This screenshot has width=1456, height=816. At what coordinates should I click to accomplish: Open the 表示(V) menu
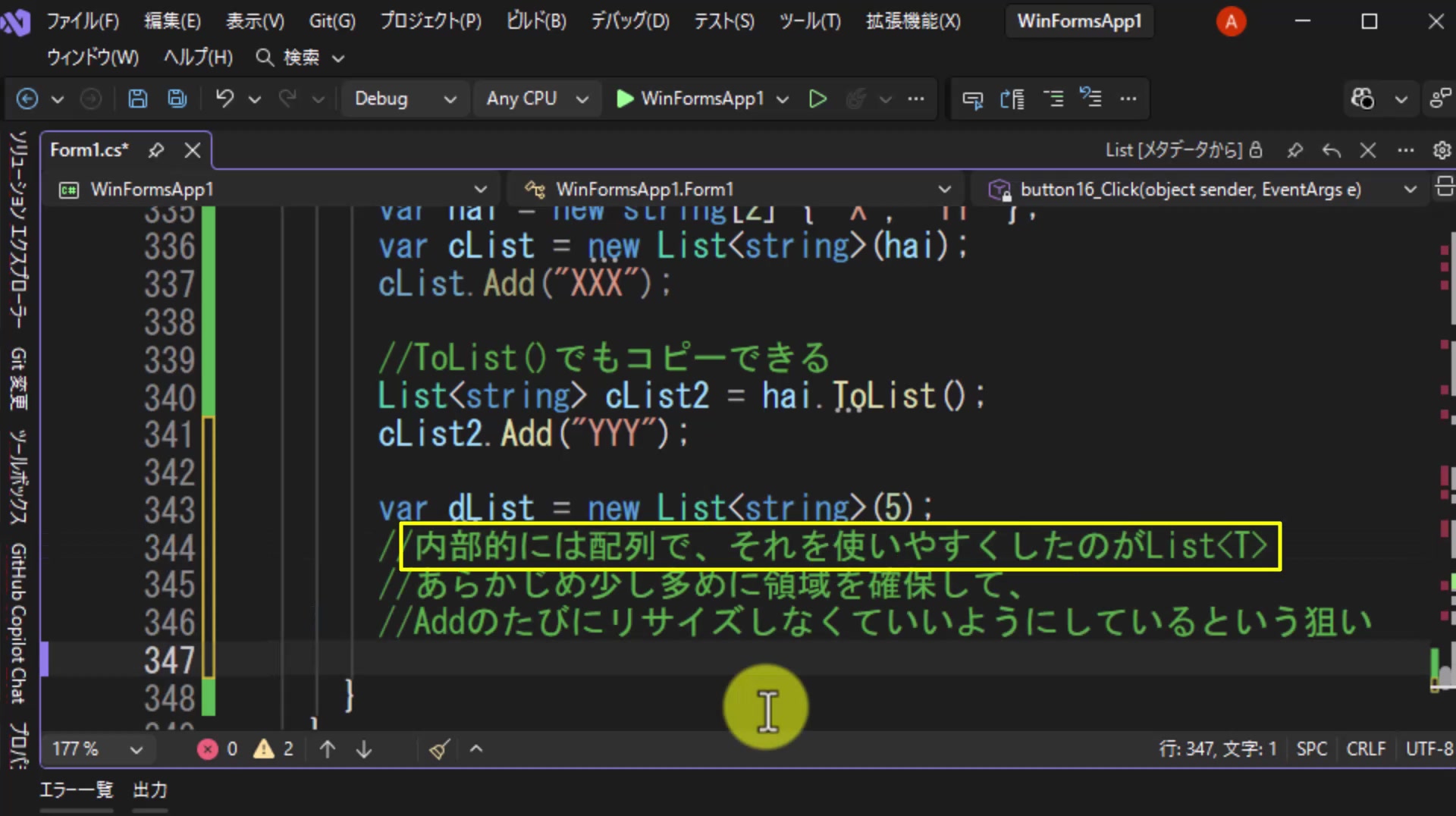coord(255,20)
